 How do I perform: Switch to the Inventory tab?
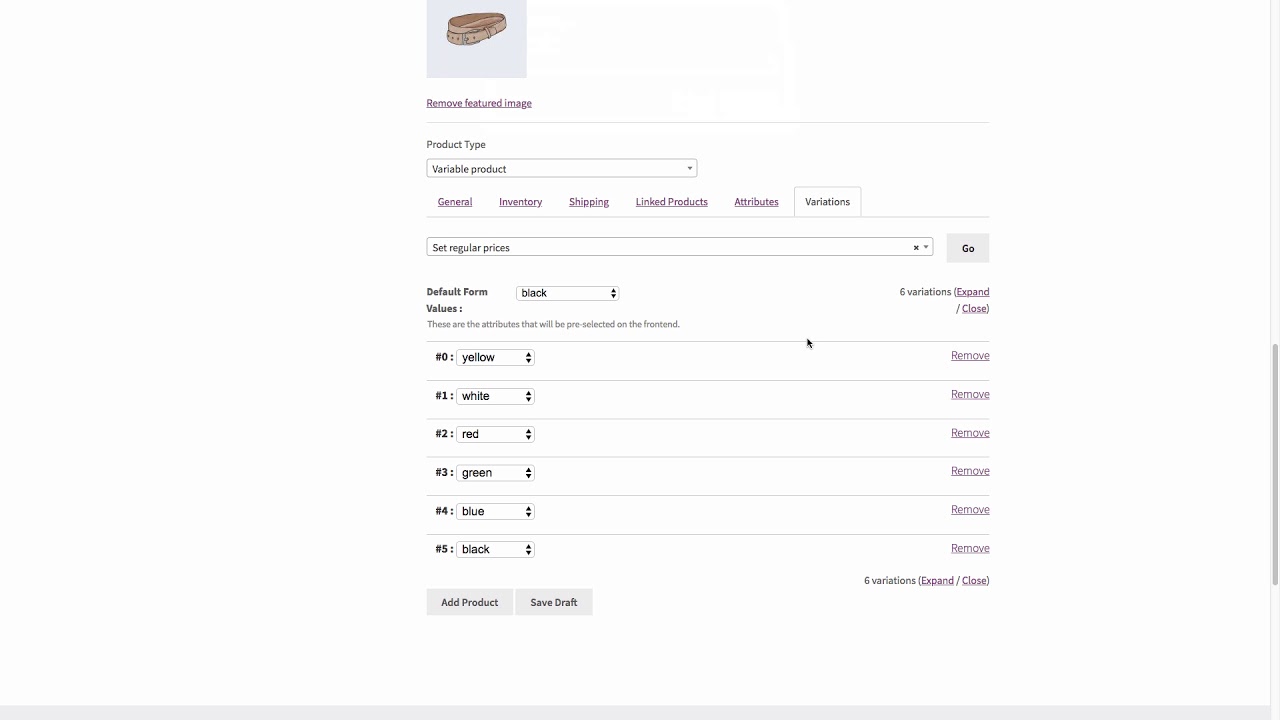pyautogui.click(x=520, y=202)
